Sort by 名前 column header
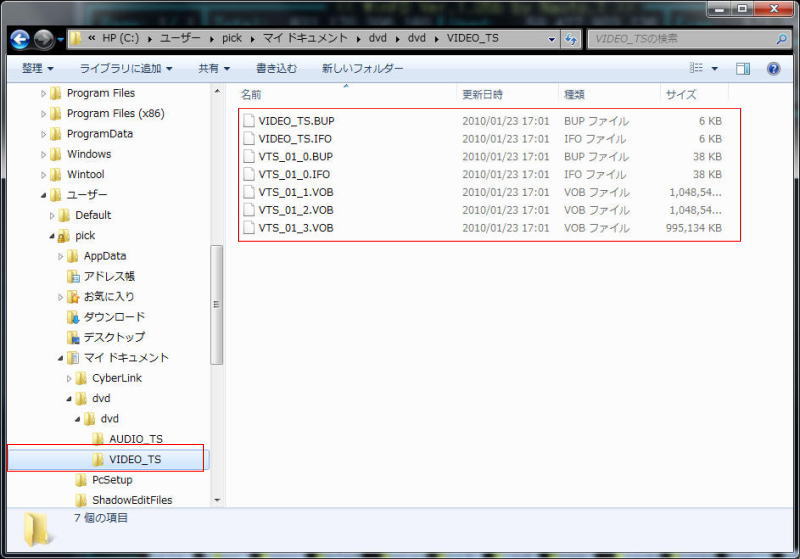The image size is (800, 559). (346, 94)
